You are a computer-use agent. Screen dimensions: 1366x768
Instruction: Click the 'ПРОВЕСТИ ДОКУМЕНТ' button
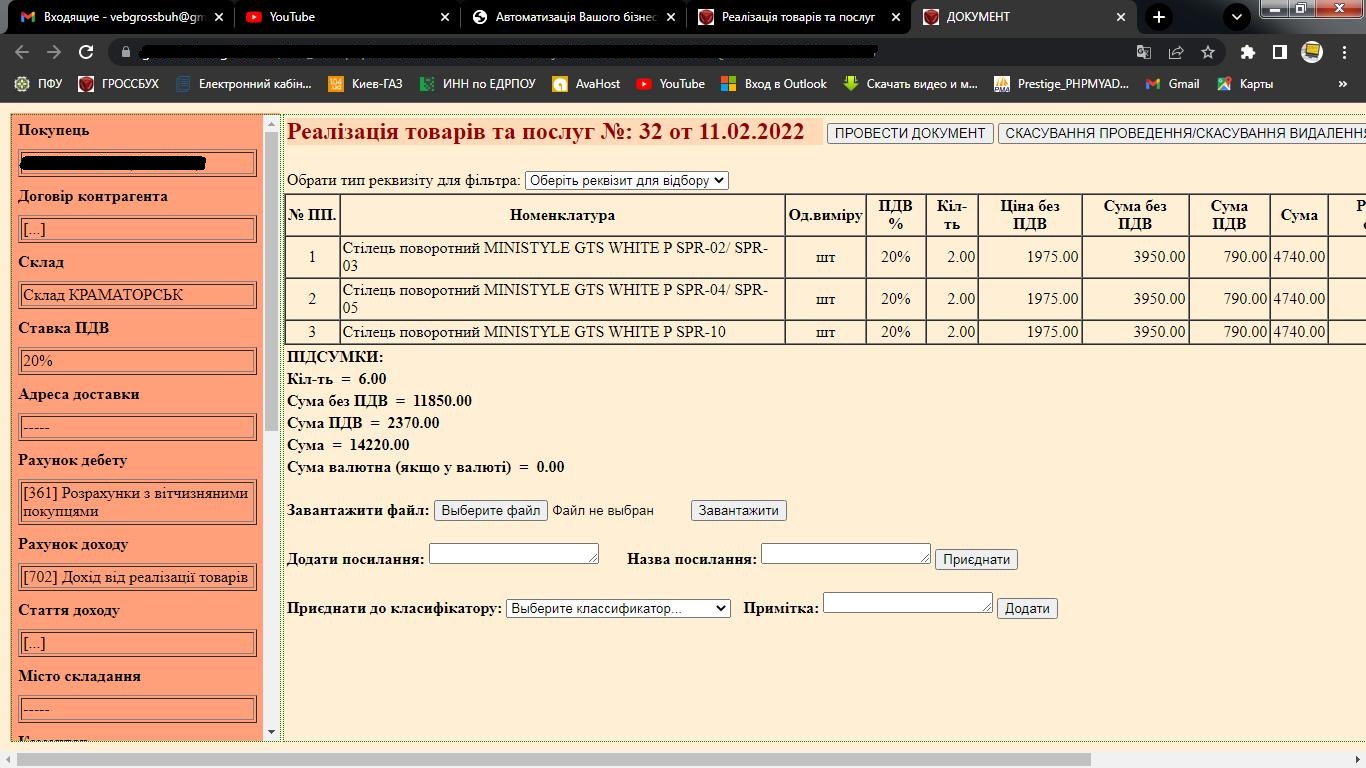[910, 133]
